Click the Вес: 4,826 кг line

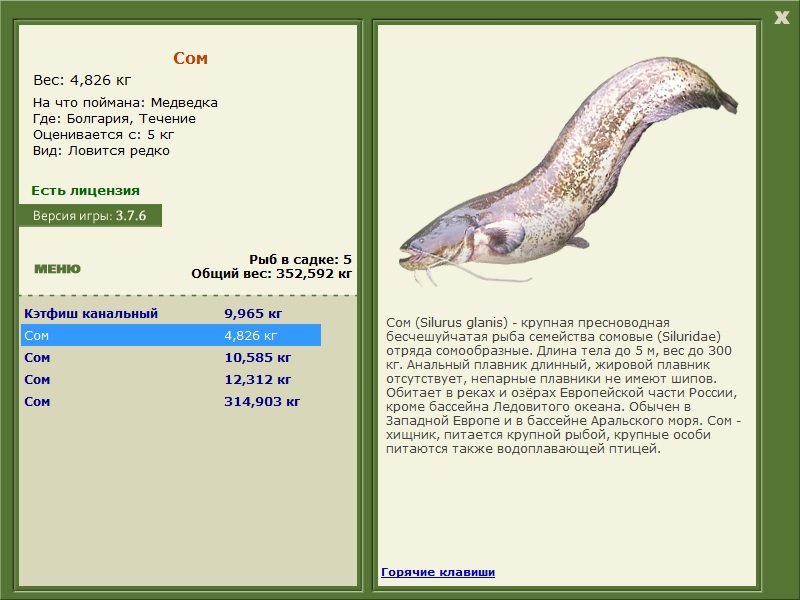click(x=82, y=80)
